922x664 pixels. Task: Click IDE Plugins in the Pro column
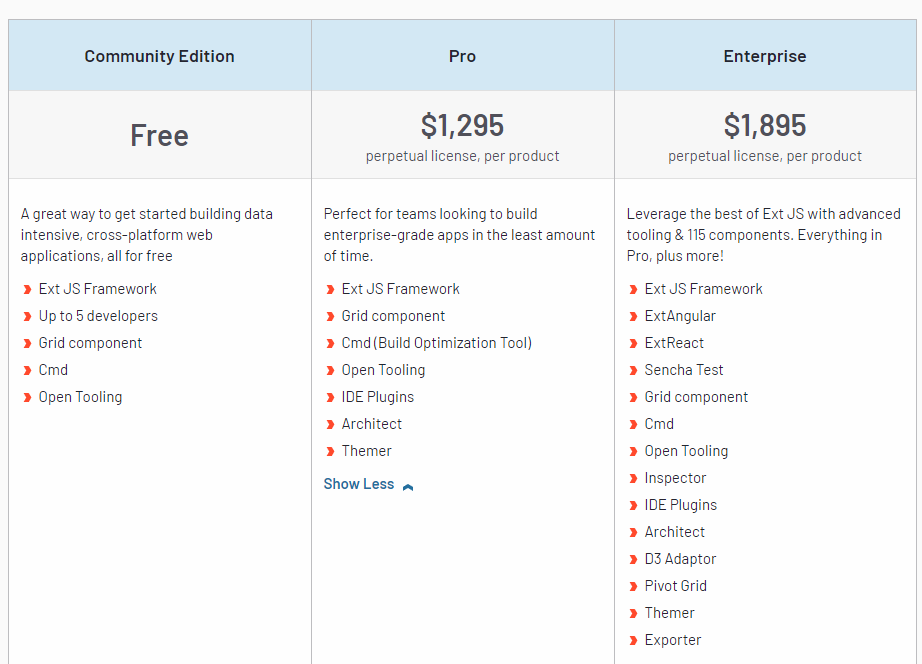click(x=377, y=397)
